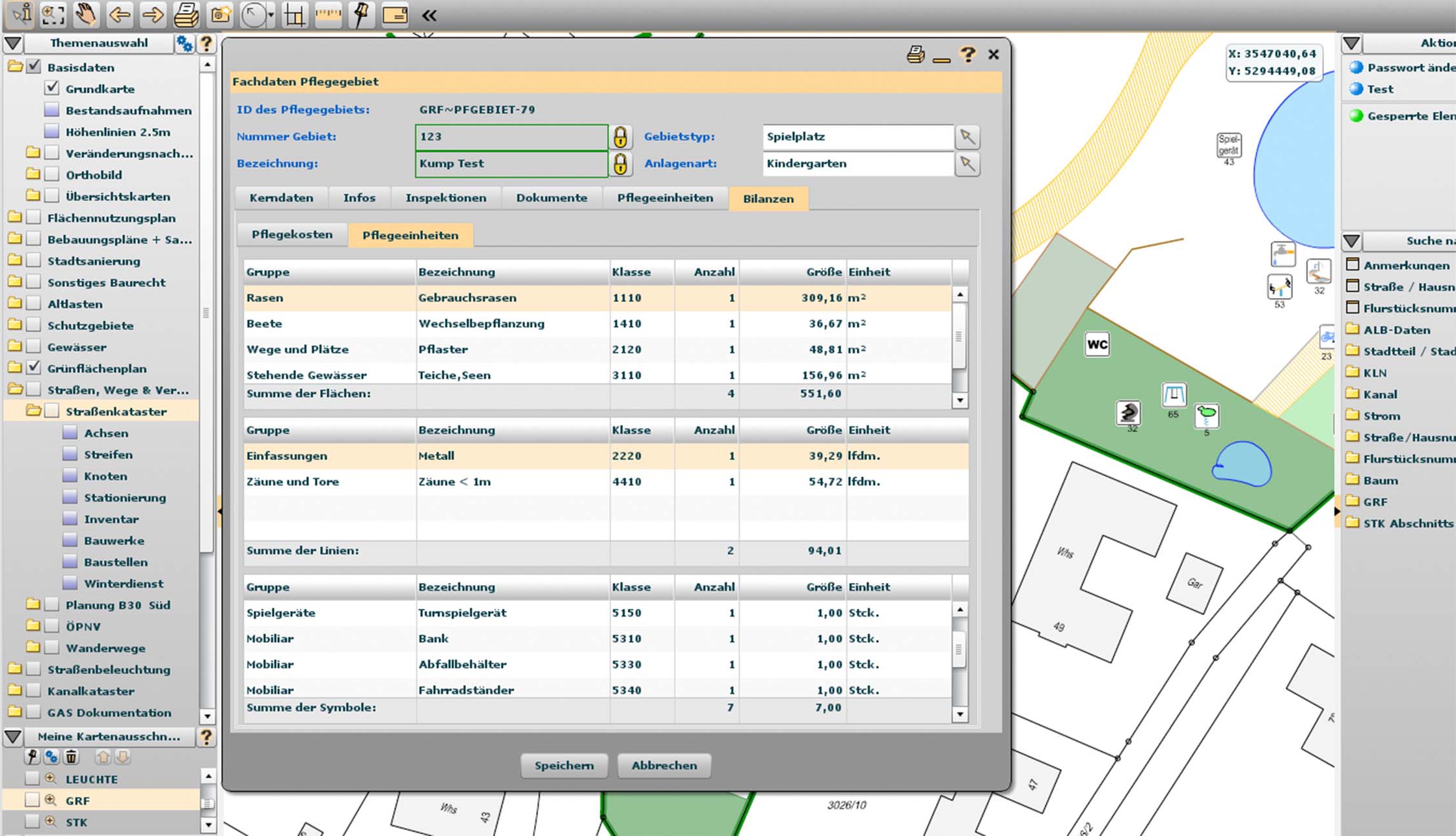1456x836 pixels.
Task: Switch to the Inspektionen tab
Action: (x=446, y=198)
